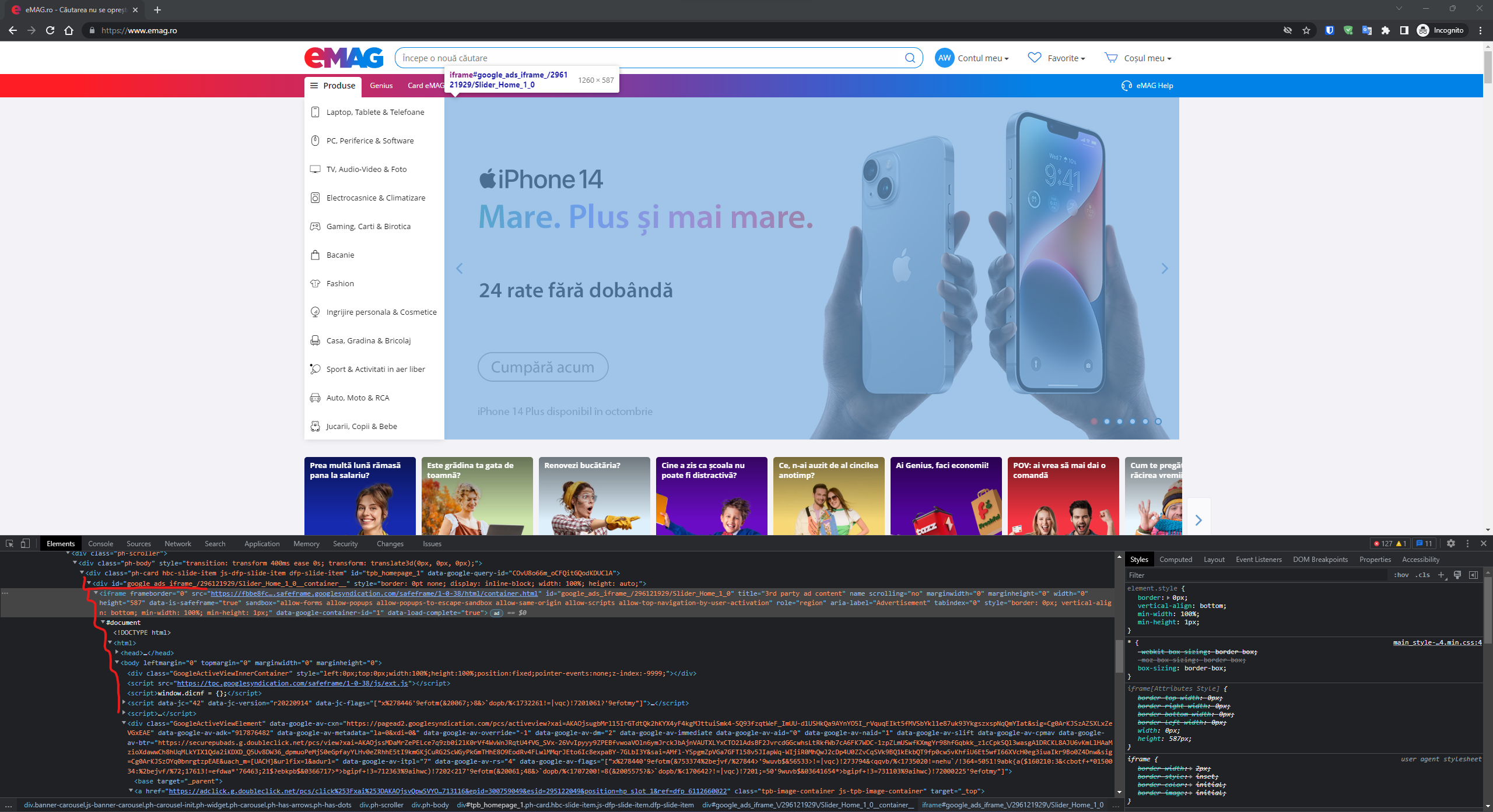Select the fourth carousel indicator dot
1493x812 pixels.
[1133, 421]
